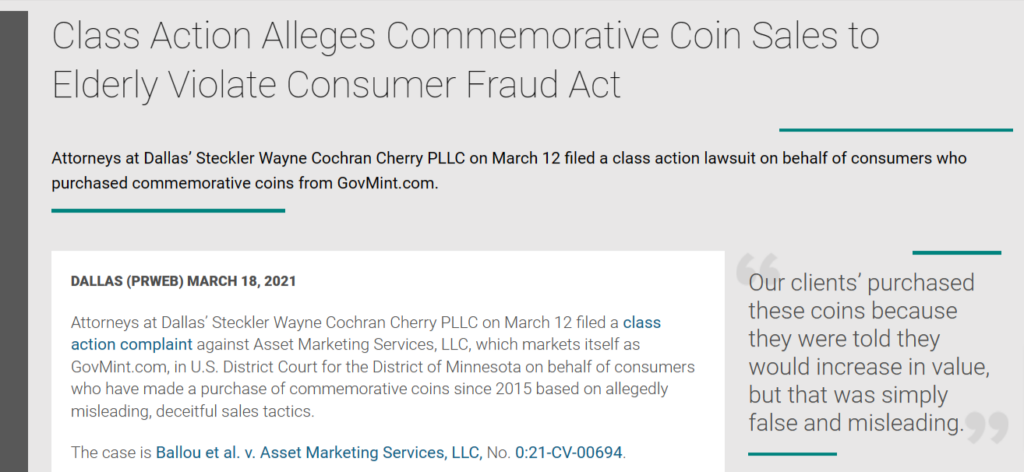The width and height of the screenshot is (1024, 472).
Task: Click the headline line "Class Action Alleges Commemorative Coin Sales to"
Action: click(465, 35)
